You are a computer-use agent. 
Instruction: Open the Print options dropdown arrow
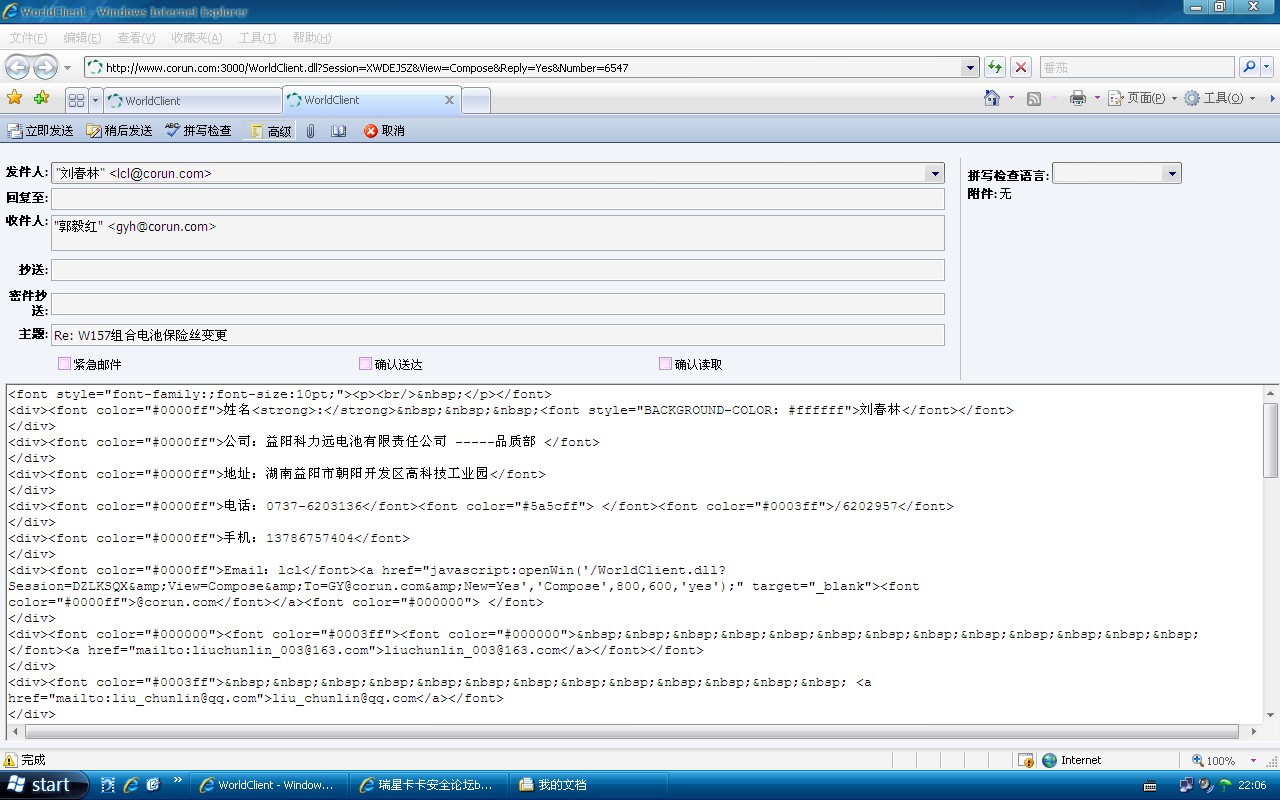pos(1096,98)
